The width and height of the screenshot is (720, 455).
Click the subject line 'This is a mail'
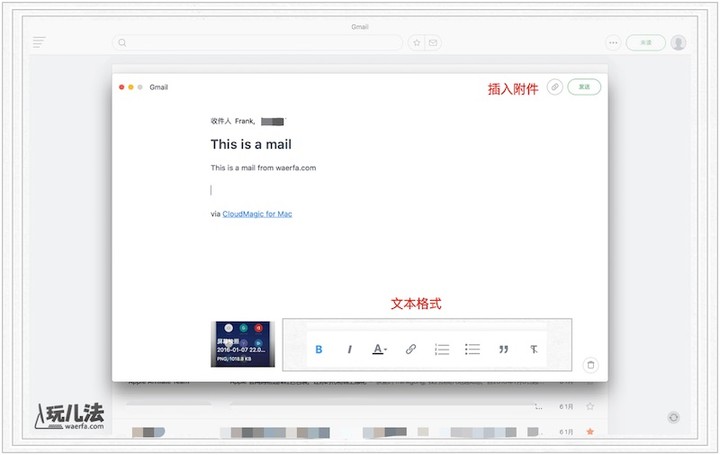click(x=251, y=144)
